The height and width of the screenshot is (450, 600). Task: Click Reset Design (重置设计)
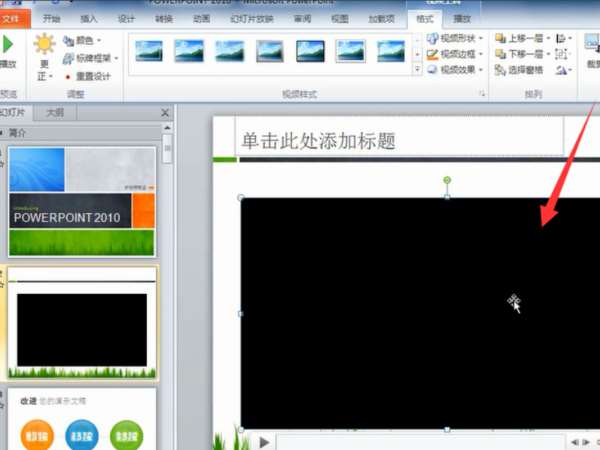[87, 77]
